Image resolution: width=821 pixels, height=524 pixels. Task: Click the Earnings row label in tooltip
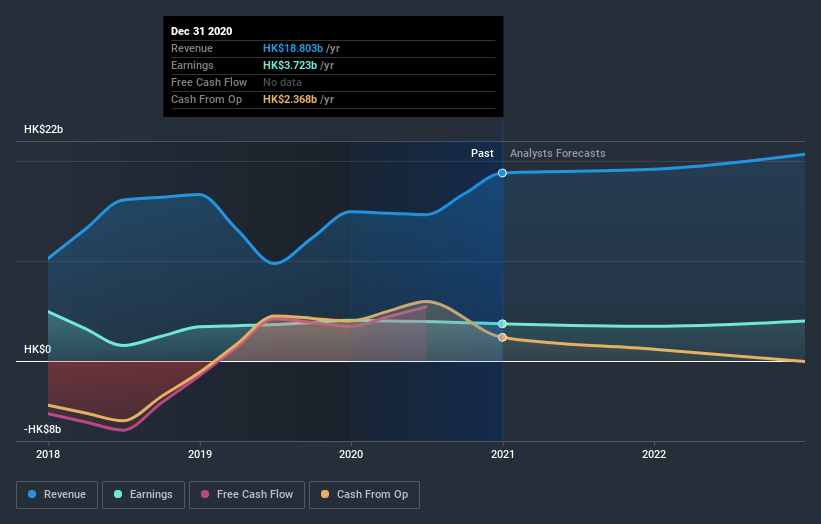192,65
